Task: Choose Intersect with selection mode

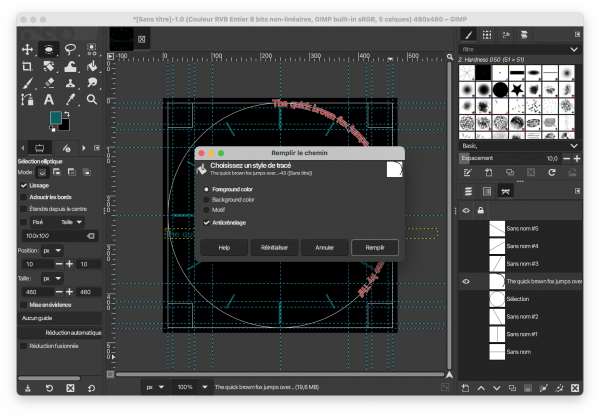Action: pyautogui.click(x=87, y=172)
